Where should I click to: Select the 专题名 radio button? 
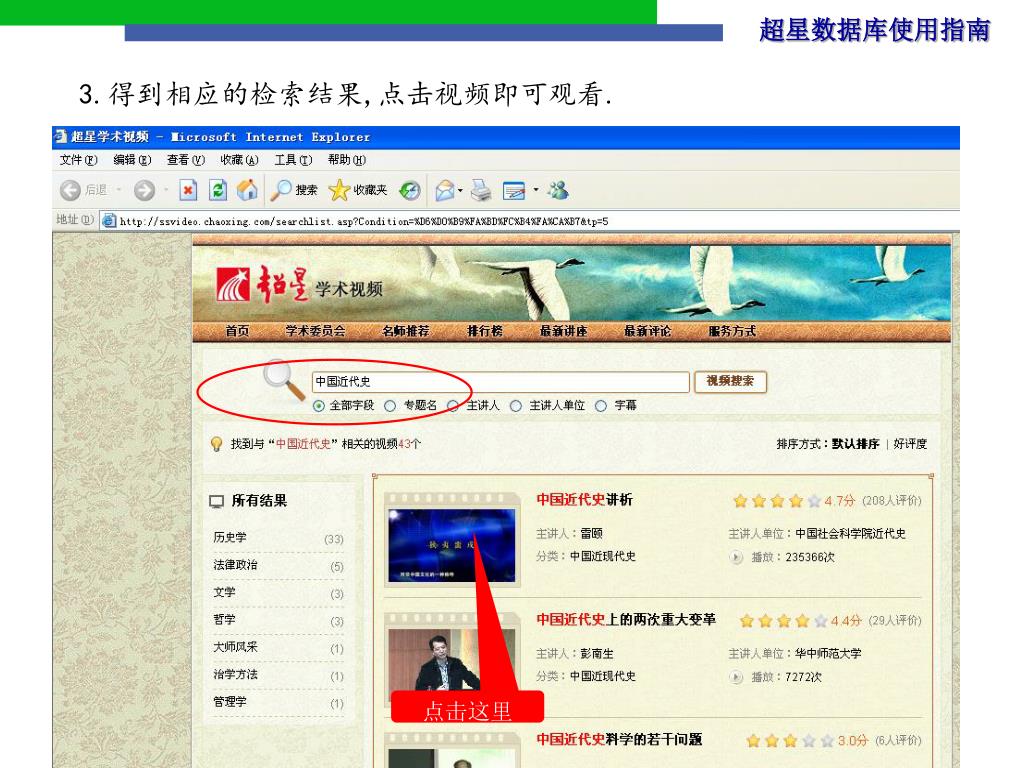click(x=390, y=406)
